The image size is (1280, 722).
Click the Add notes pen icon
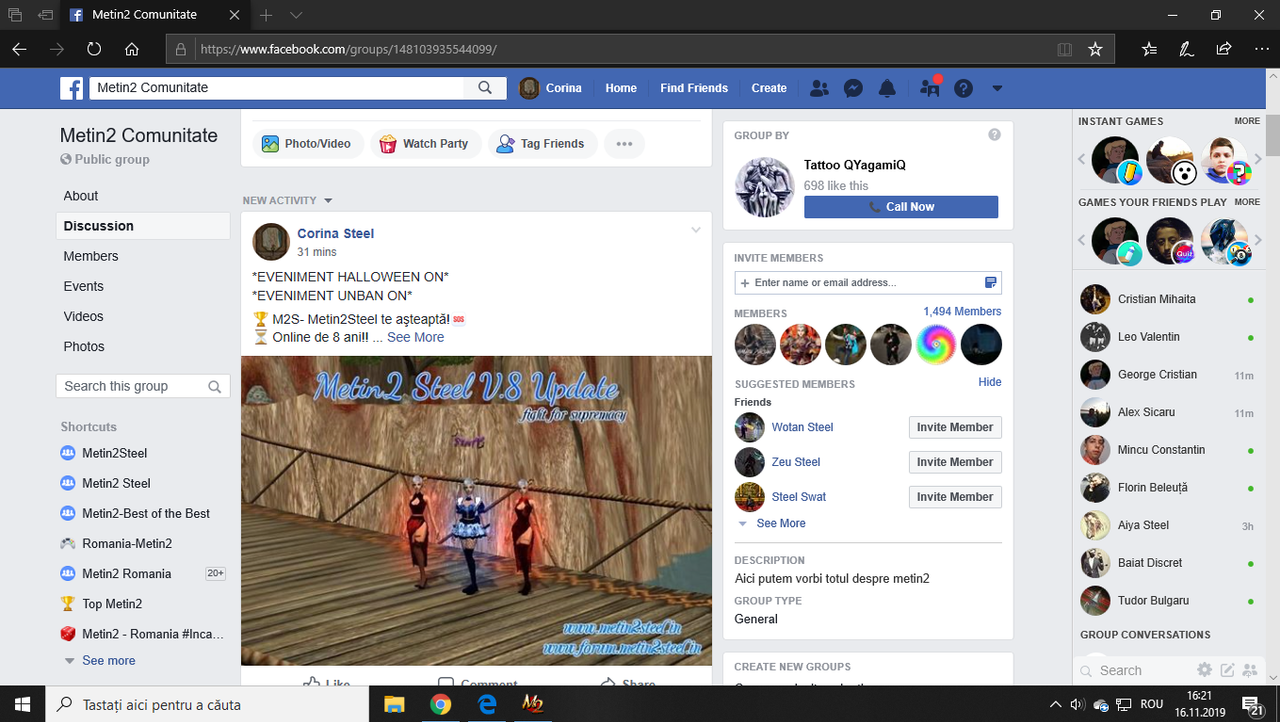(1186, 49)
